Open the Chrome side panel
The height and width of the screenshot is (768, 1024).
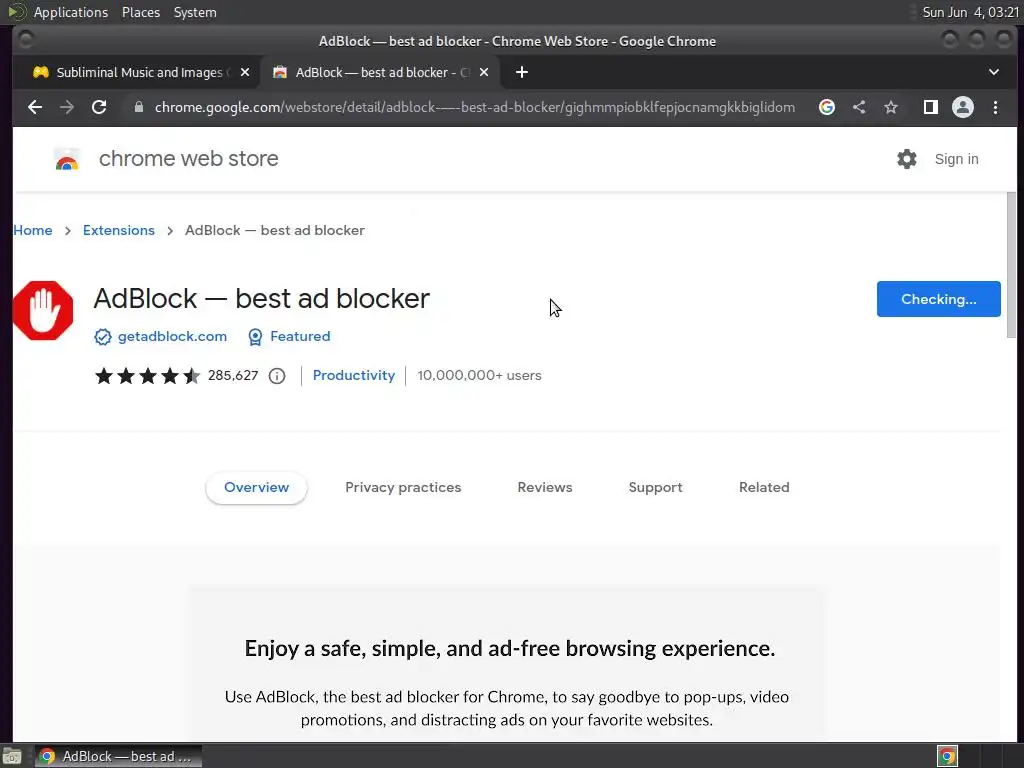tap(931, 107)
